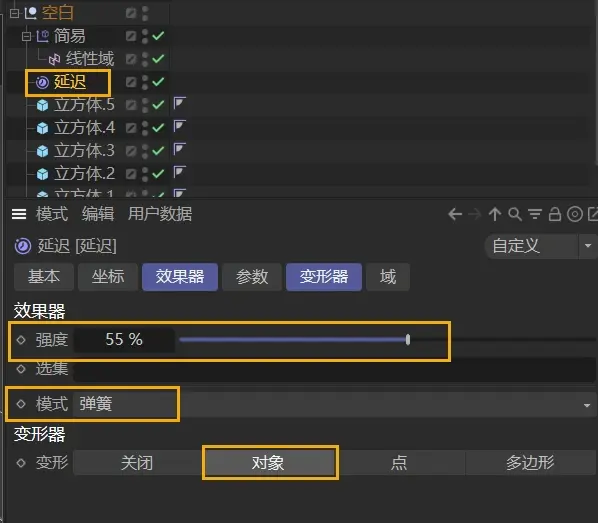
Task: Go forward with the right arrow
Action: (474, 214)
